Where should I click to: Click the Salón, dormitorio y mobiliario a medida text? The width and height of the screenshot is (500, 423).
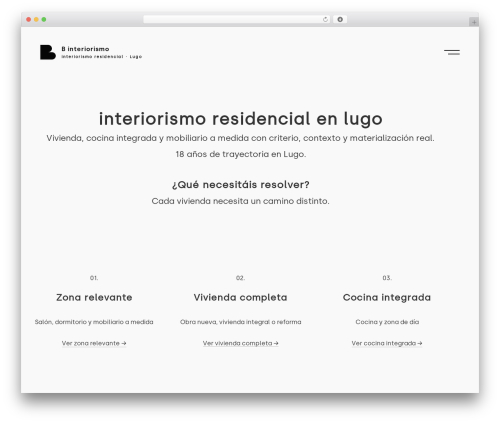(94, 322)
